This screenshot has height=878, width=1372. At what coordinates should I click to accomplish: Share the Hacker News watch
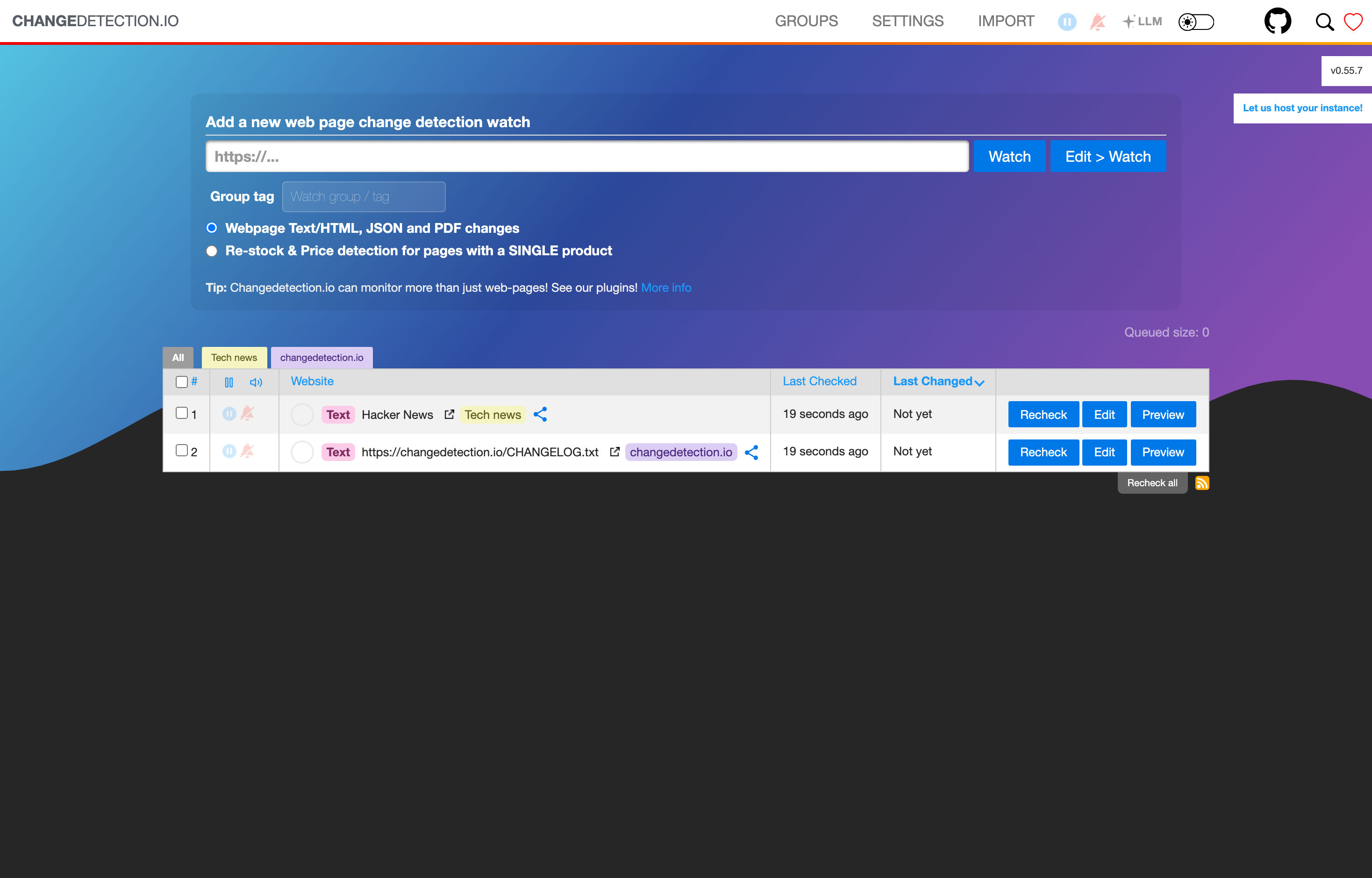pos(540,414)
